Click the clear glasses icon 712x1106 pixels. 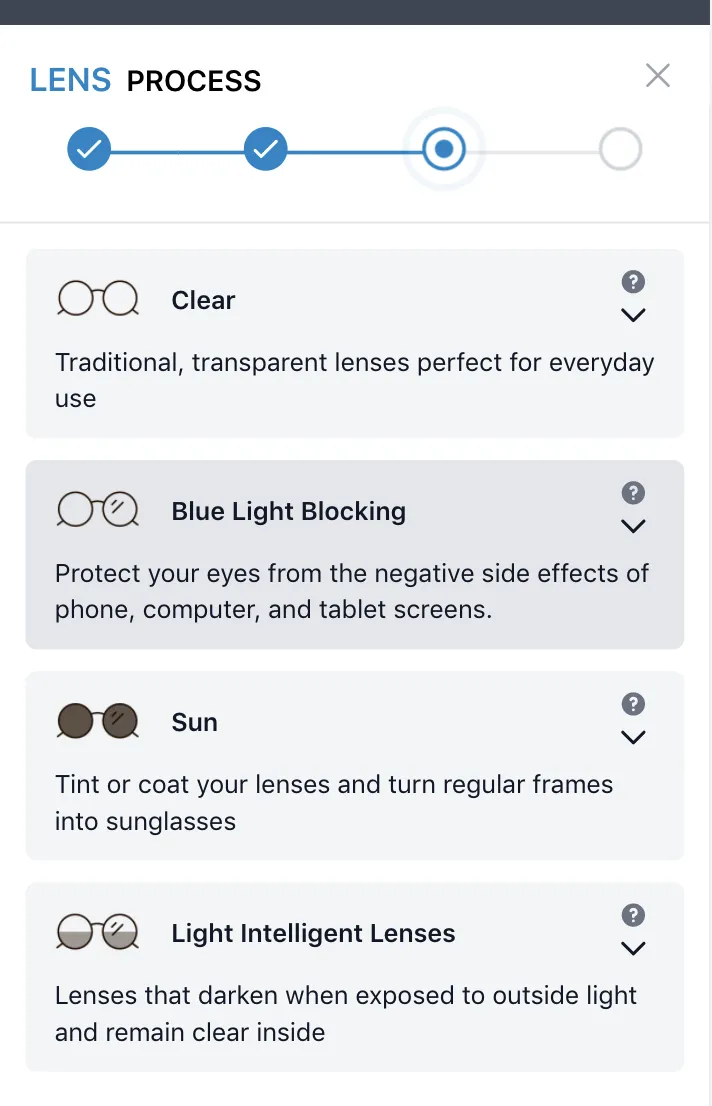[x=97, y=298]
